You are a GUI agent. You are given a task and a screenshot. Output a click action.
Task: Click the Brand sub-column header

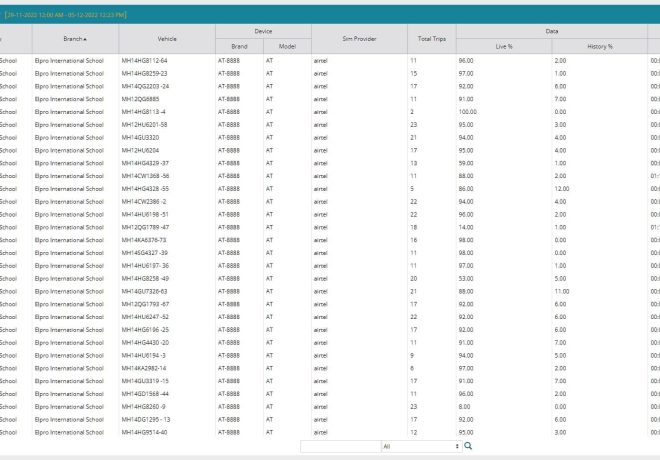238,46
